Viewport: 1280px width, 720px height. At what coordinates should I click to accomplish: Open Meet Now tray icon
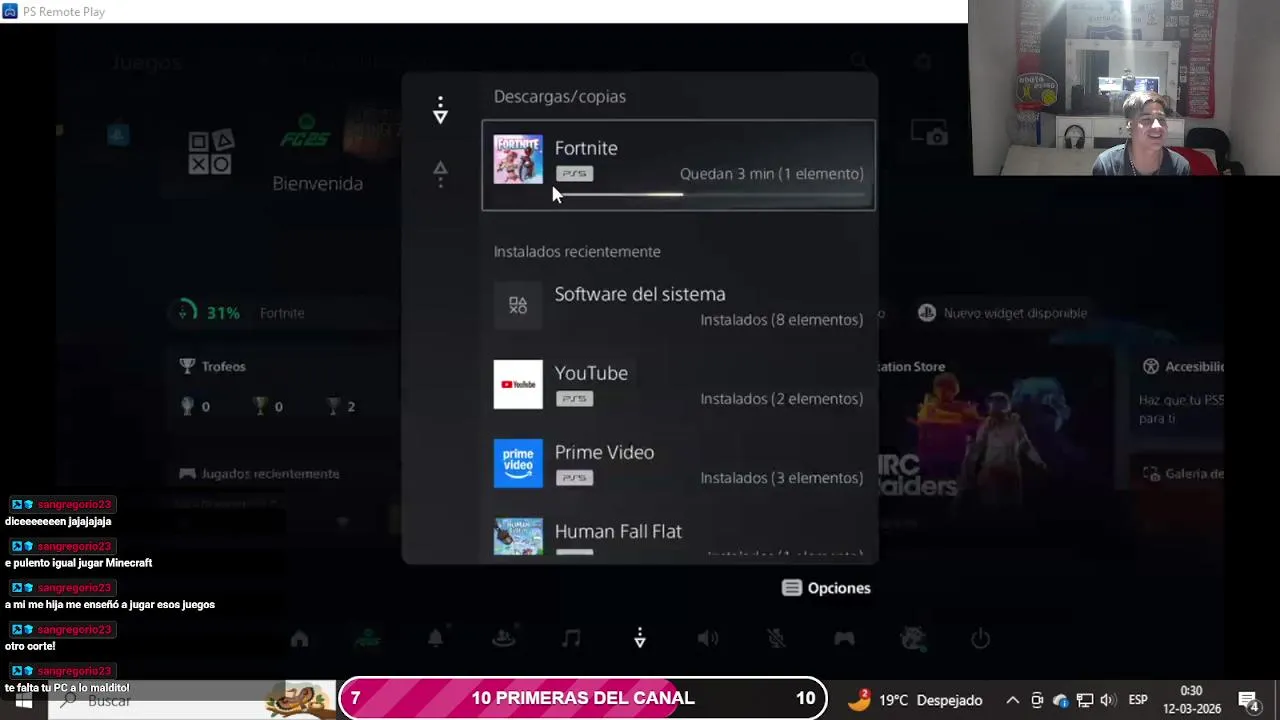click(x=1037, y=700)
